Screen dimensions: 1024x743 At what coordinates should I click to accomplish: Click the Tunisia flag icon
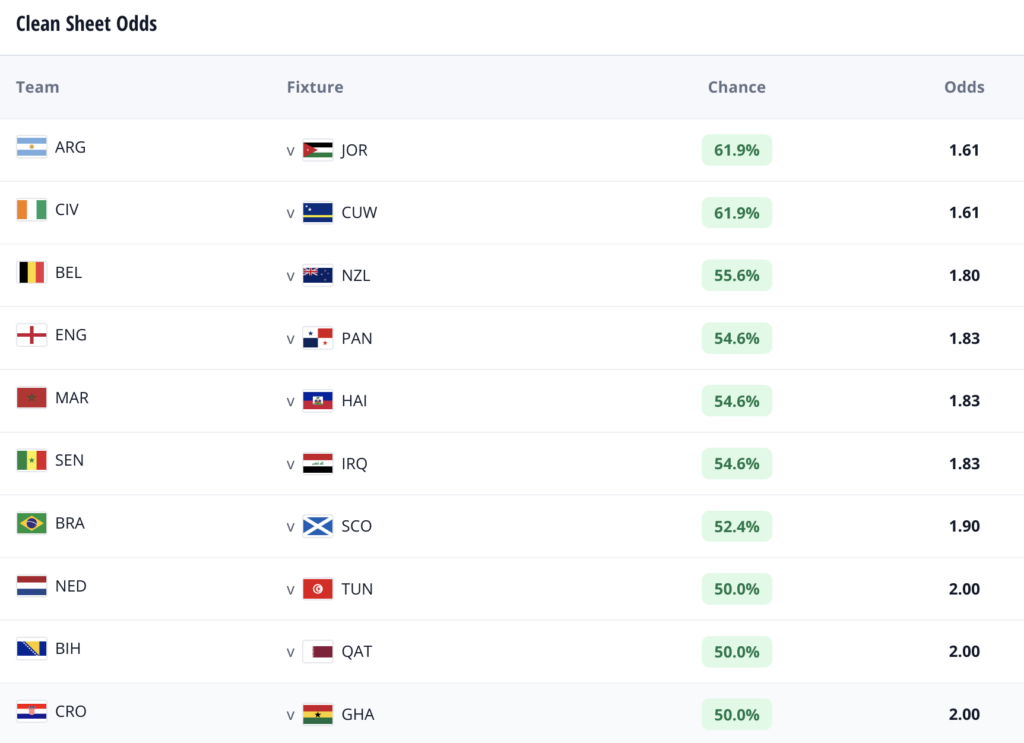pyautogui.click(x=317, y=589)
